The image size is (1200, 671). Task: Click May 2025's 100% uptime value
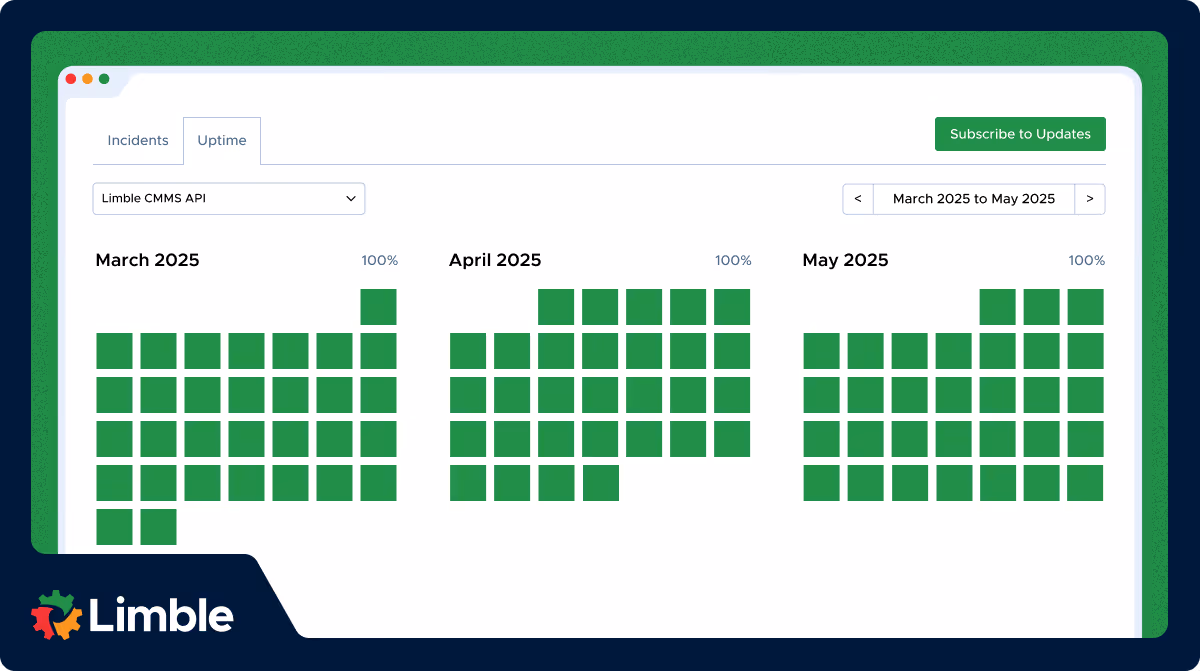point(1087,260)
